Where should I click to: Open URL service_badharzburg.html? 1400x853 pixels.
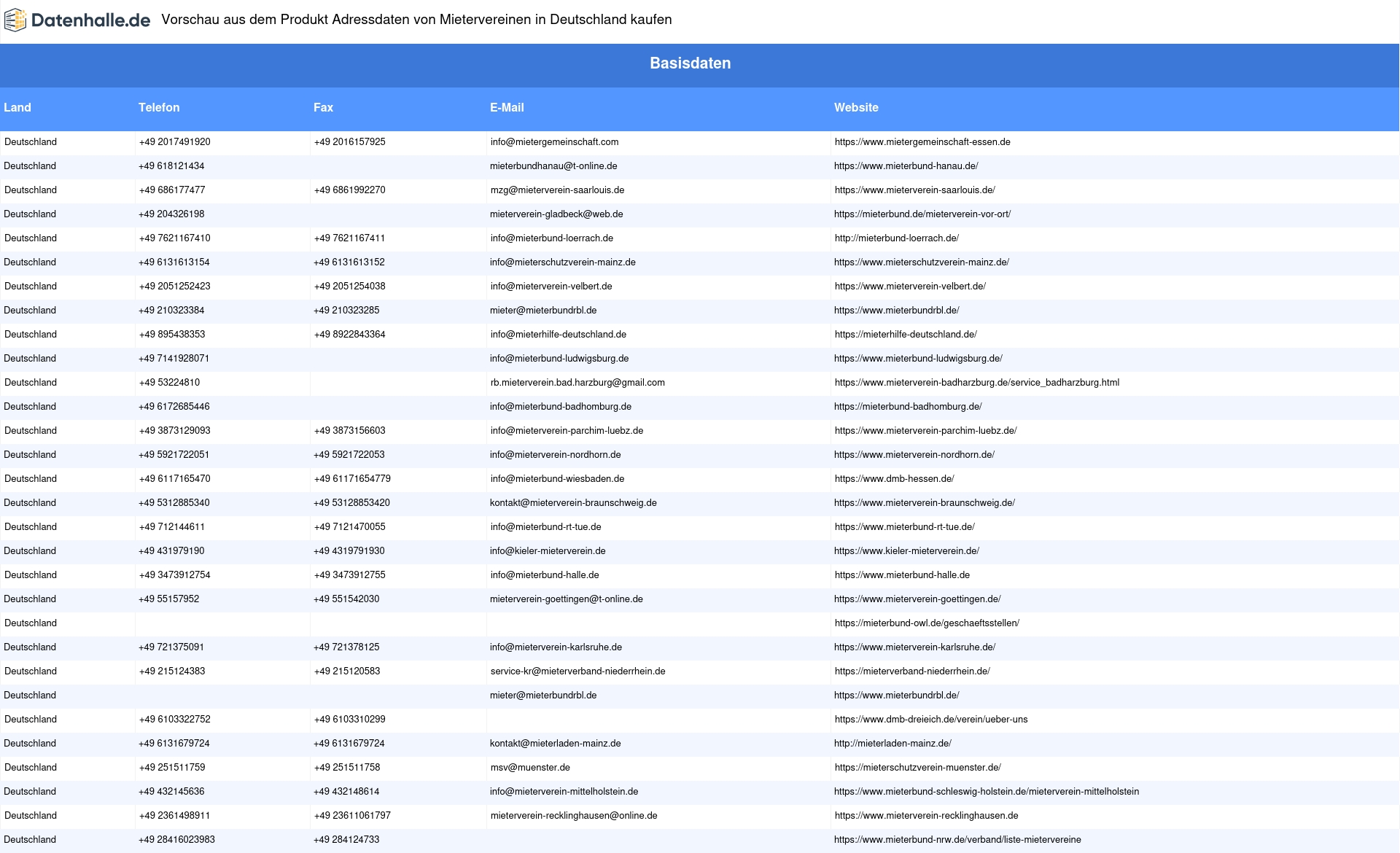pyautogui.click(x=977, y=383)
